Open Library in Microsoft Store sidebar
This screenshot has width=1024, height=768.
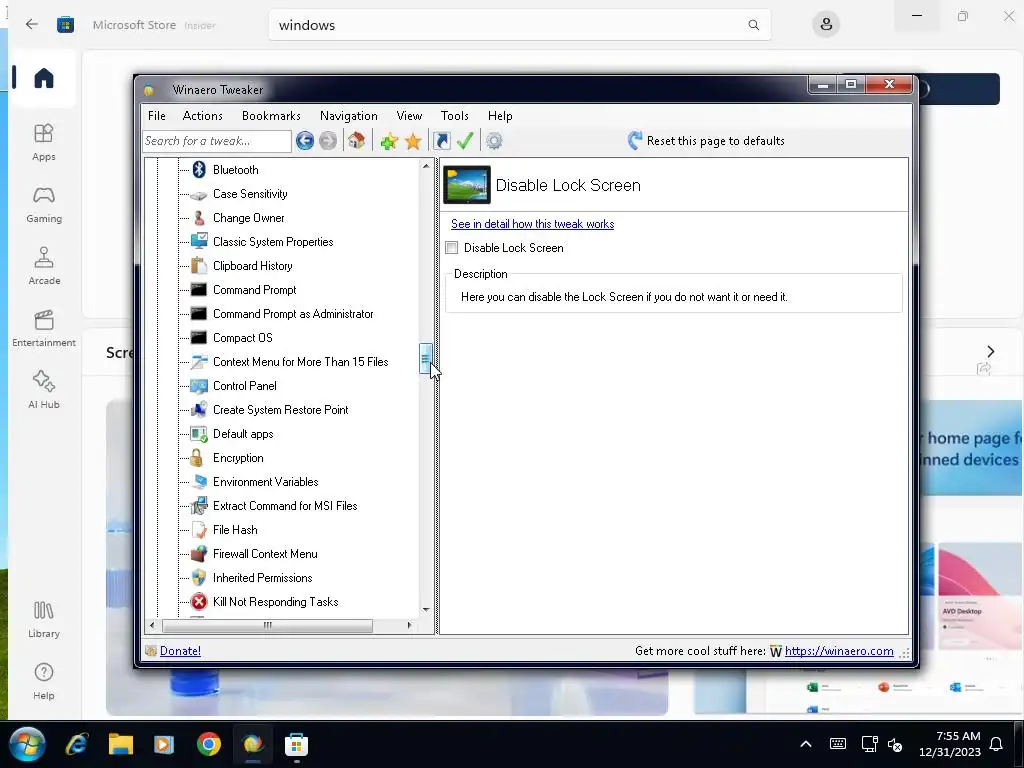click(44, 620)
